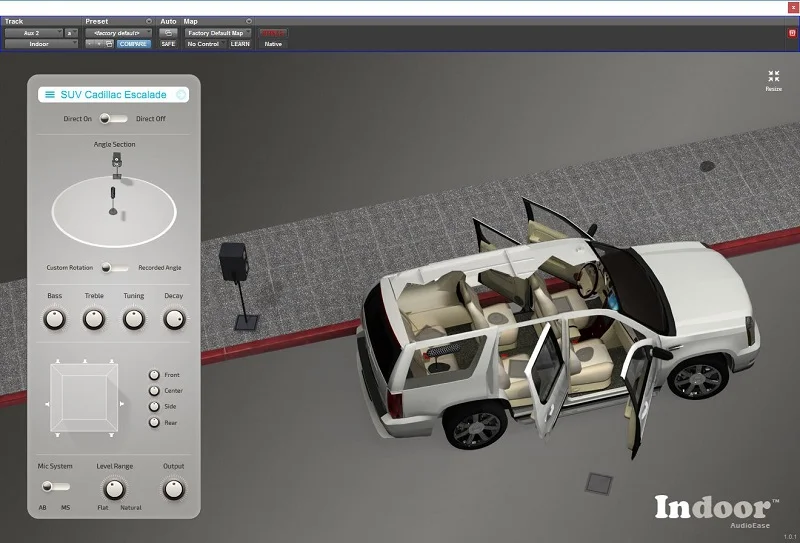Adjust the Output knob
This screenshot has height=543, width=800.
(x=173, y=489)
